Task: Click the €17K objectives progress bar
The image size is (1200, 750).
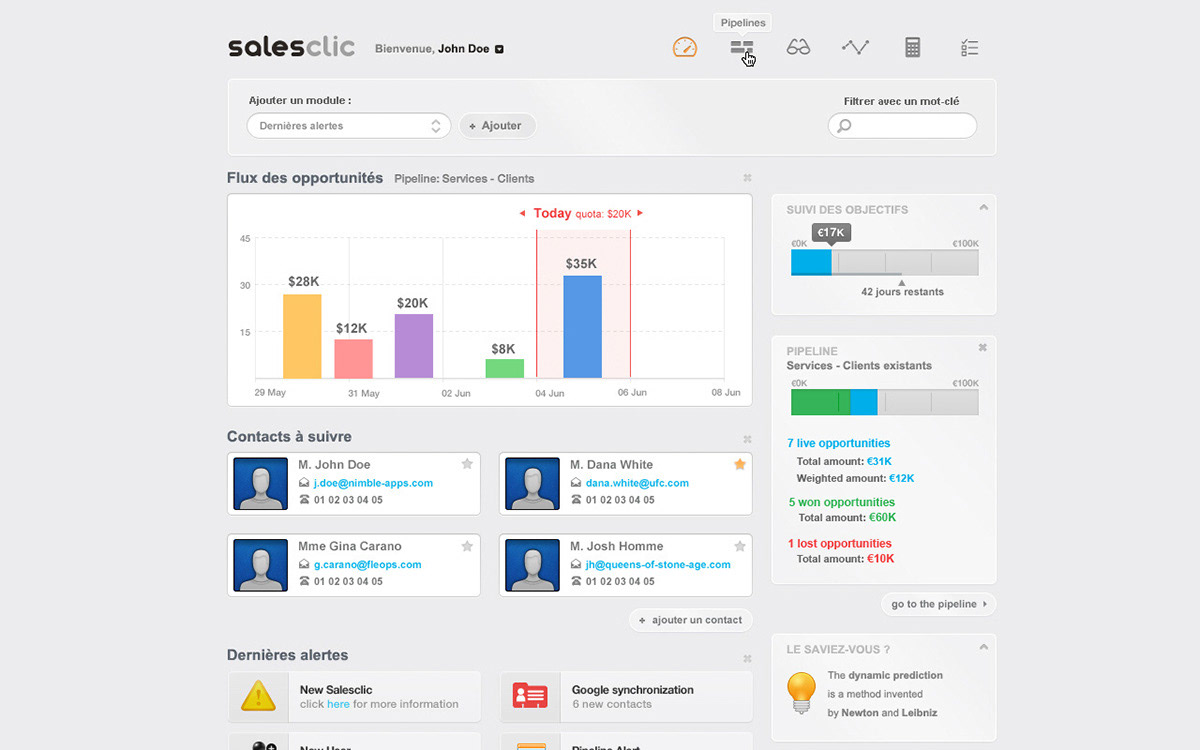Action: point(884,263)
